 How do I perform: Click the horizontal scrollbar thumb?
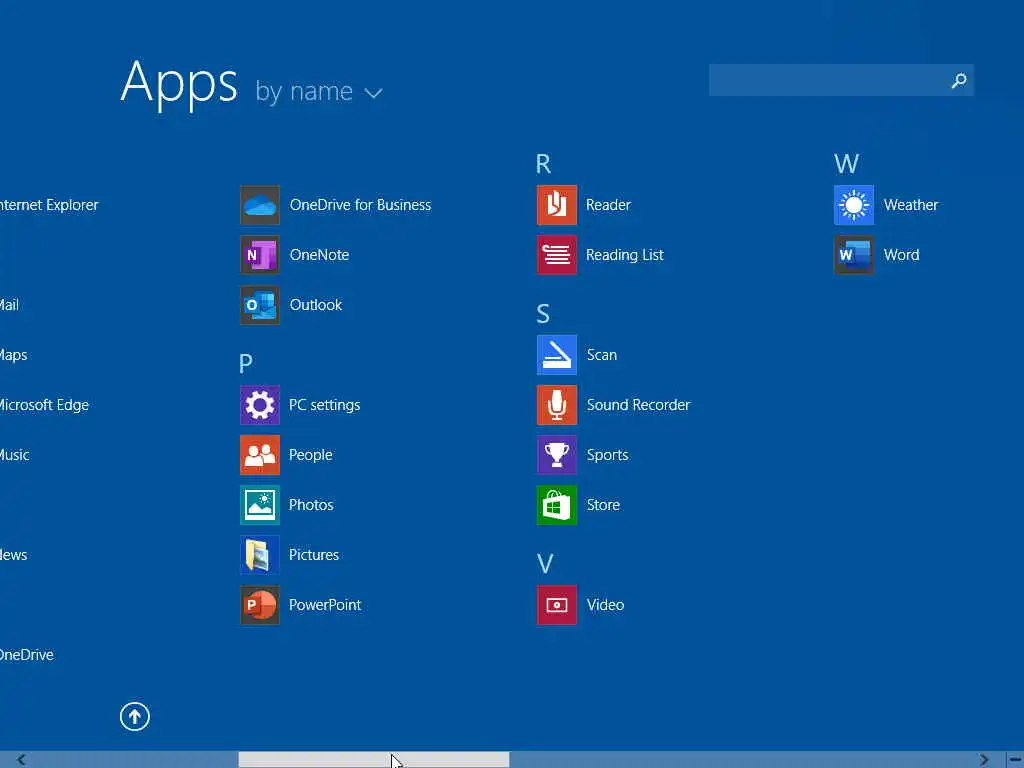point(374,760)
